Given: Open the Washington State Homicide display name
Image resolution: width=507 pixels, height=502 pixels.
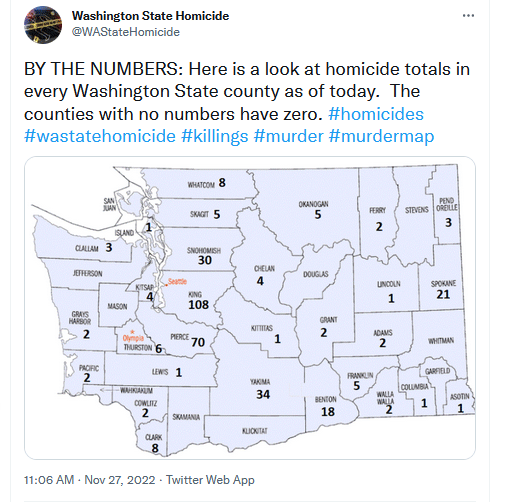Looking at the screenshot, I should pos(150,16).
